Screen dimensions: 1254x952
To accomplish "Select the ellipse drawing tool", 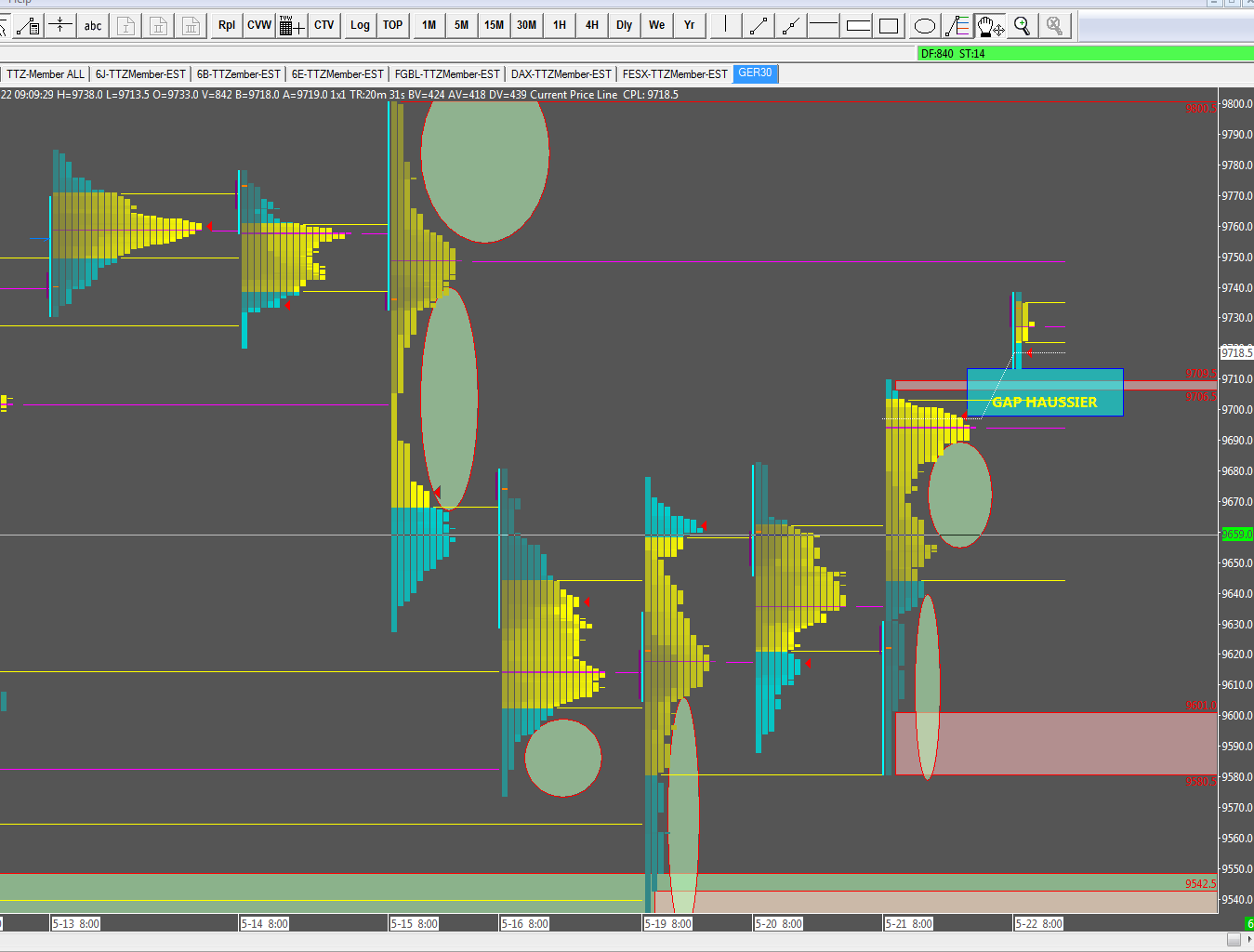I will click(924, 26).
